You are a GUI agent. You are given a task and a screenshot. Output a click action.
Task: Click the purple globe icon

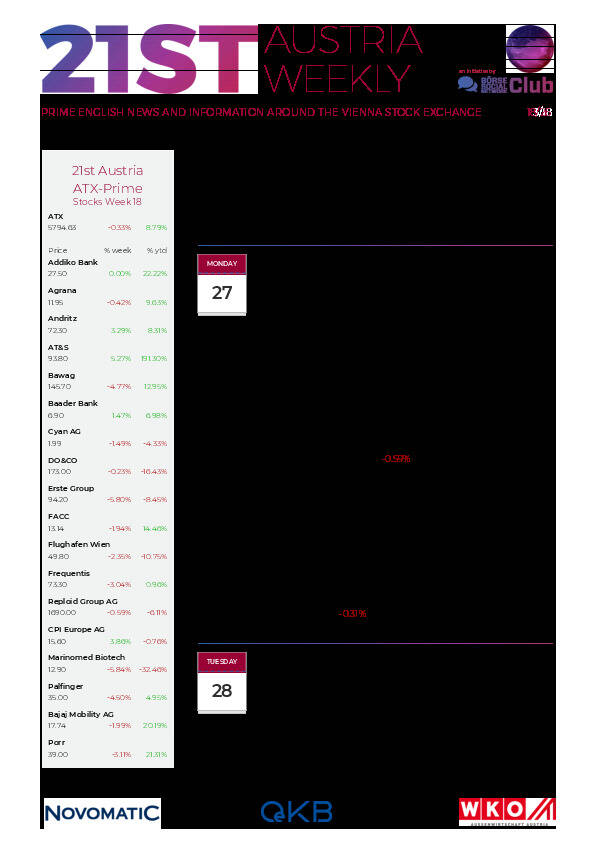click(530, 48)
